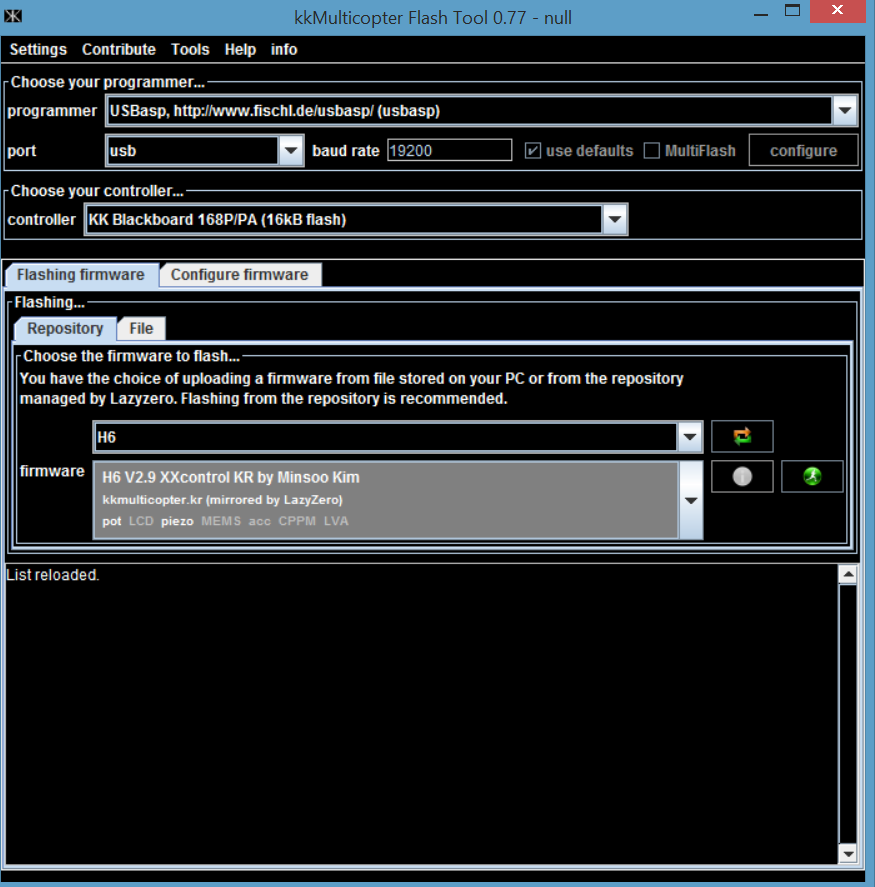Click the baud rate 19200 field
This screenshot has width=875, height=887.
click(x=450, y=150)
